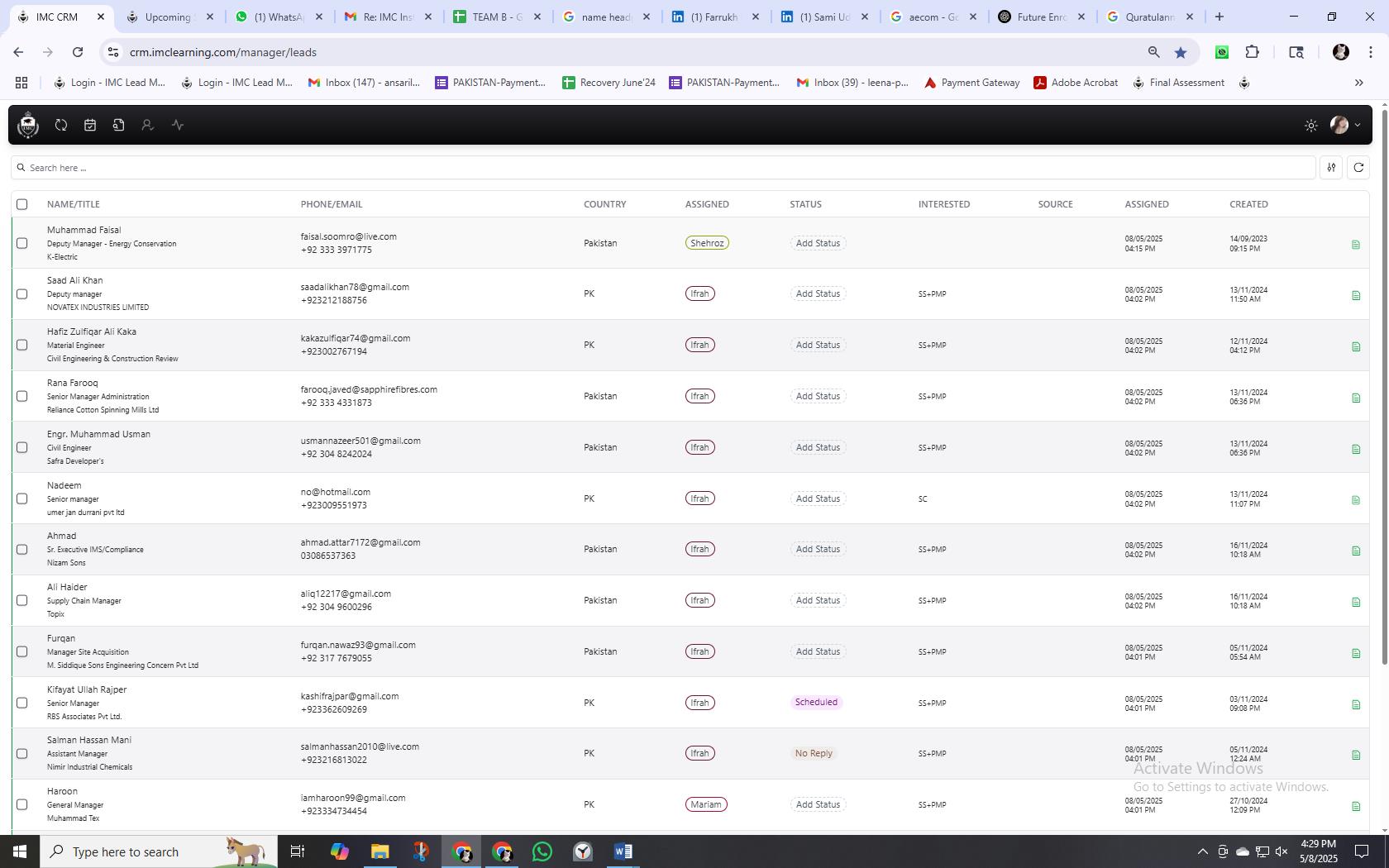Switch to the TEAM B browser tab

click(x=498, y=17)
